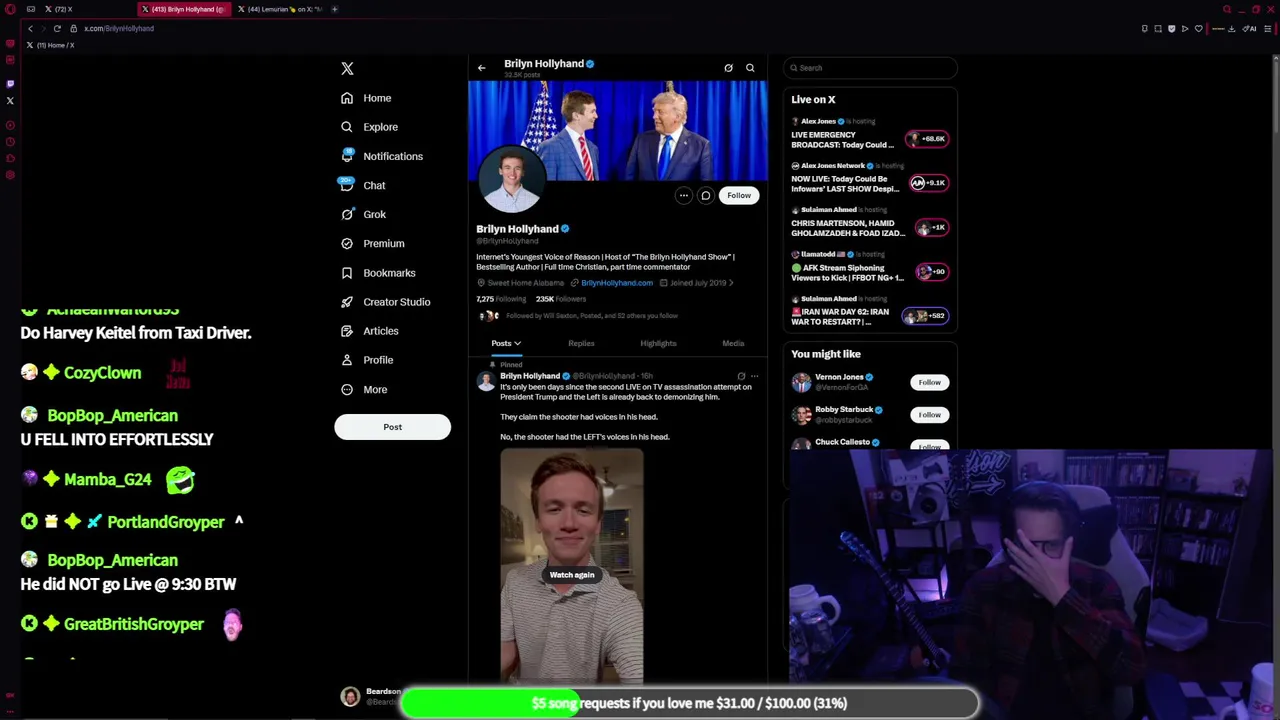Click the profile search magnifier icon

tap(750, 68)
